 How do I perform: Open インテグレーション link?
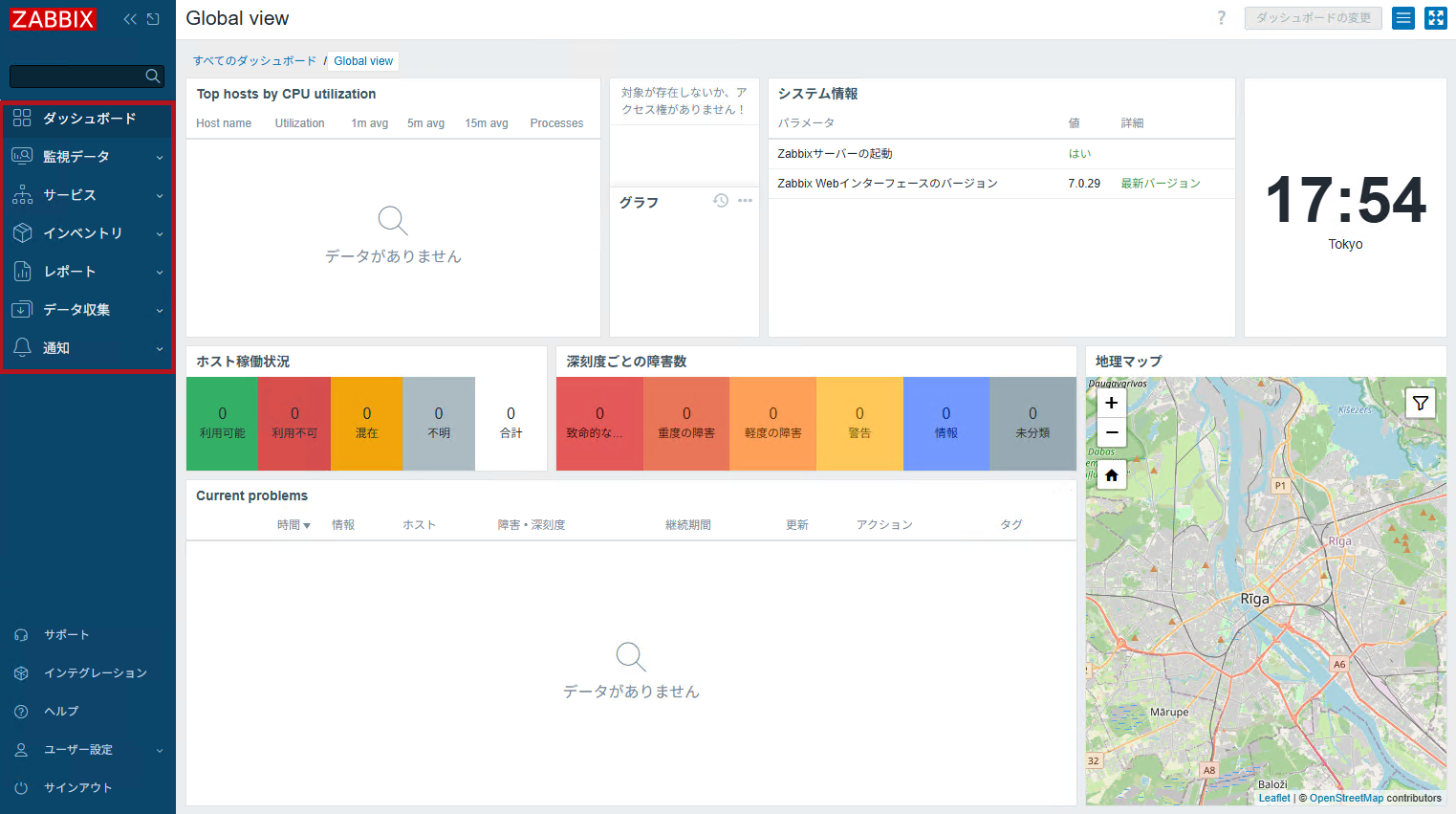tap(96, 673)
